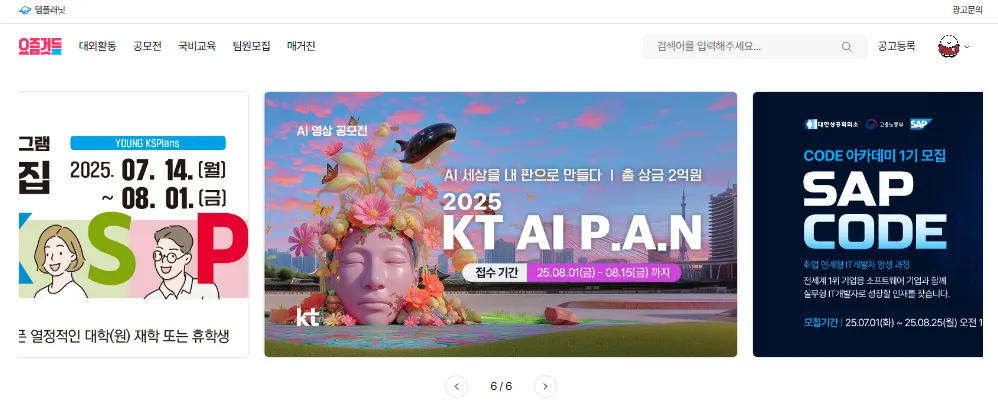
Task: Open the 대외활동 menu
Action: coord(97,46)
